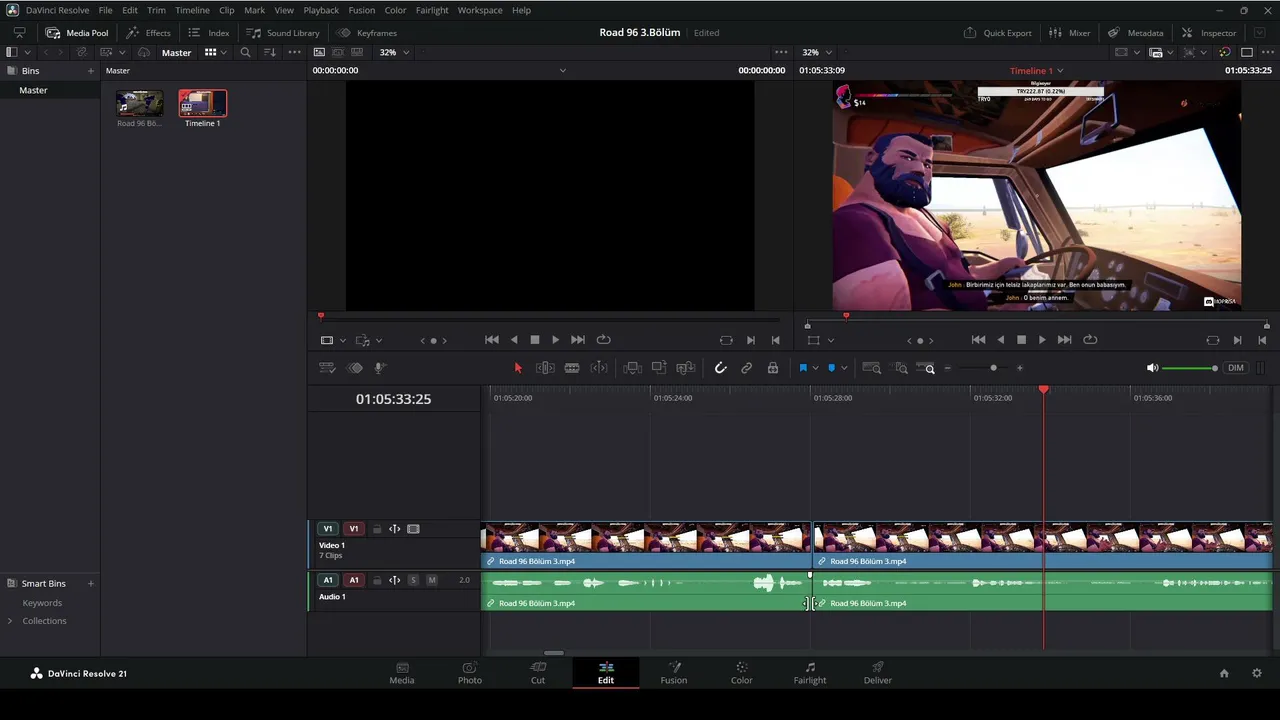
Task: Click the Overwrite Clip icon
Action: (x=659, y=368)
